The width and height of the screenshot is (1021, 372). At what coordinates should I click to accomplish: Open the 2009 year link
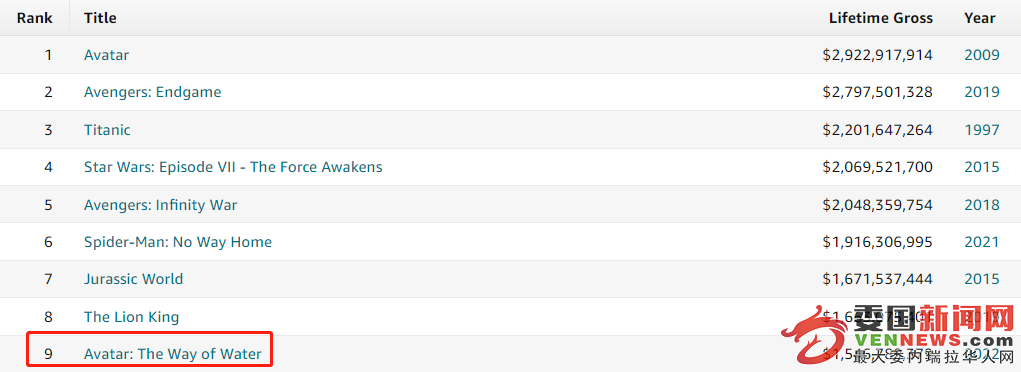982,55
